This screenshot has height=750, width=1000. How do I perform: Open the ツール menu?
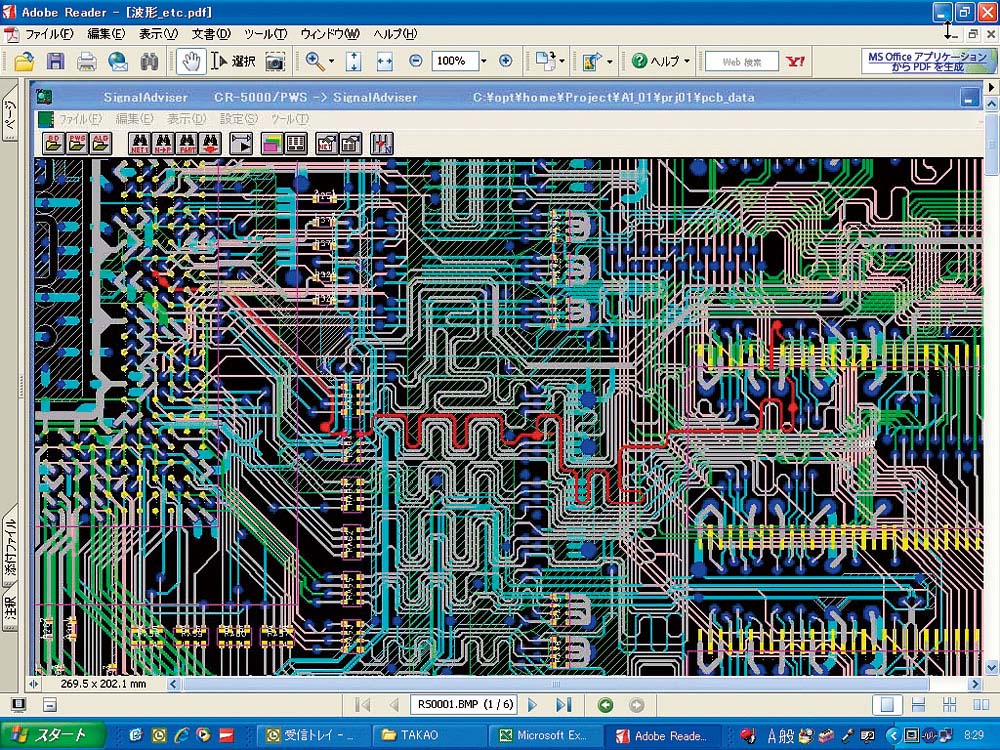click(x=265, y=34)
